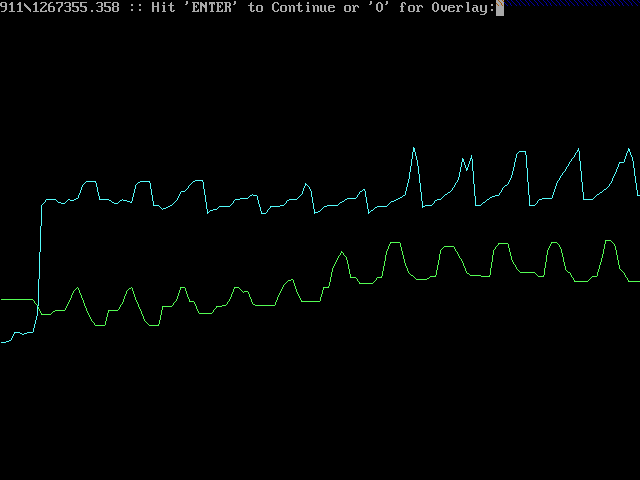Click the number 911 at the prompt start
This screenshot has width=640, height=480.
[11, 8]
